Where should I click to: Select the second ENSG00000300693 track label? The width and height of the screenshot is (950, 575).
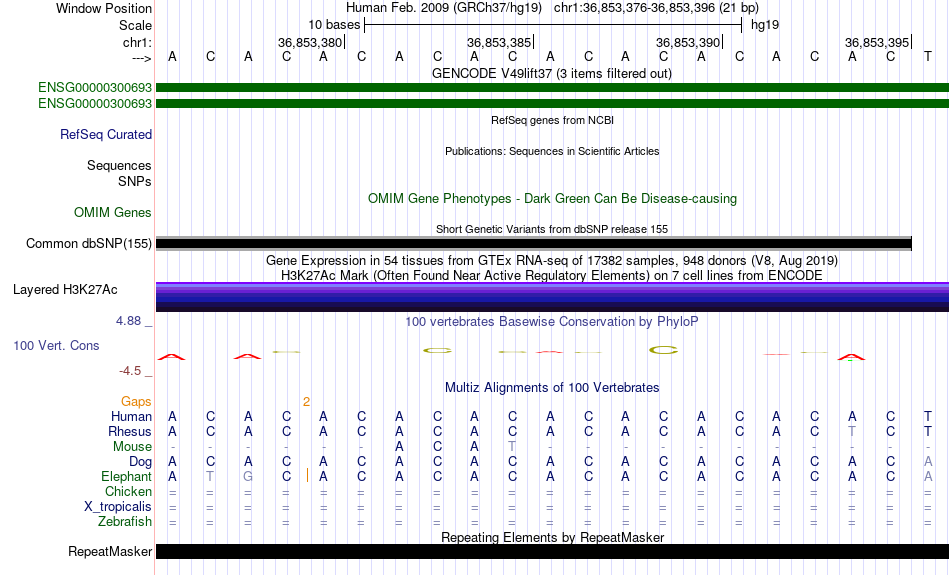[x=95, y=104]
